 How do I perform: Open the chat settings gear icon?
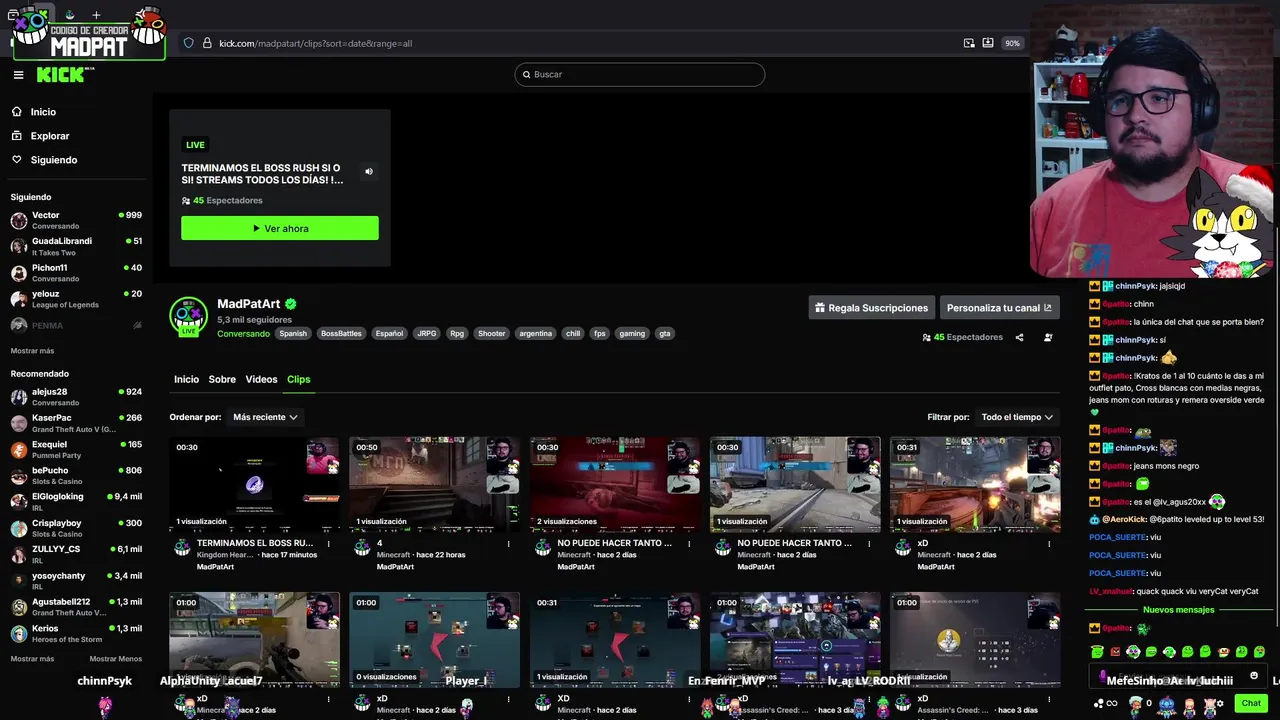pyautogui.click(x=1220, y=703)
